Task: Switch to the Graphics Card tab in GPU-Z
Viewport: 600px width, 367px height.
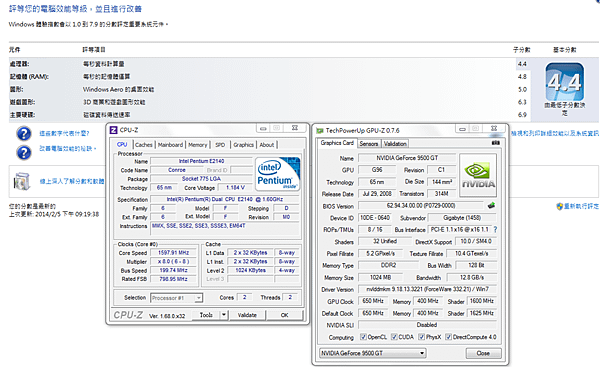Action: [337, 143]
